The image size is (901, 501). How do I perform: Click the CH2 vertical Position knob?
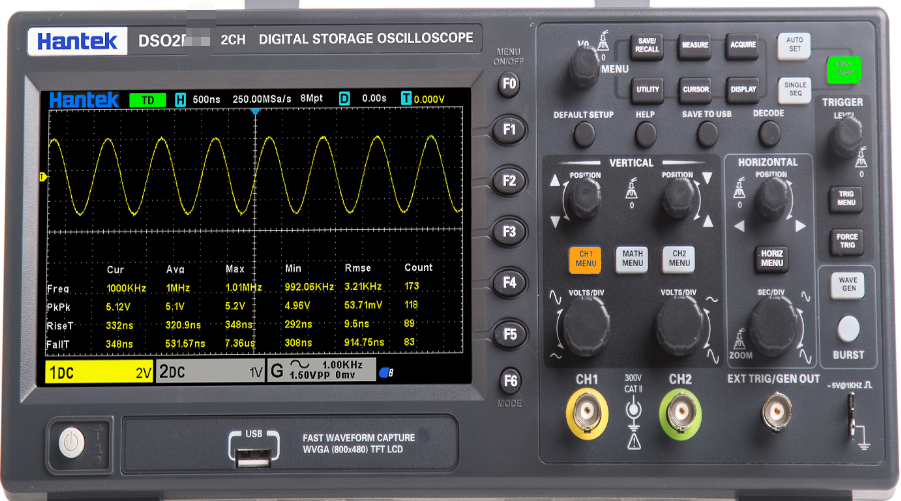[x=679, y=198]
